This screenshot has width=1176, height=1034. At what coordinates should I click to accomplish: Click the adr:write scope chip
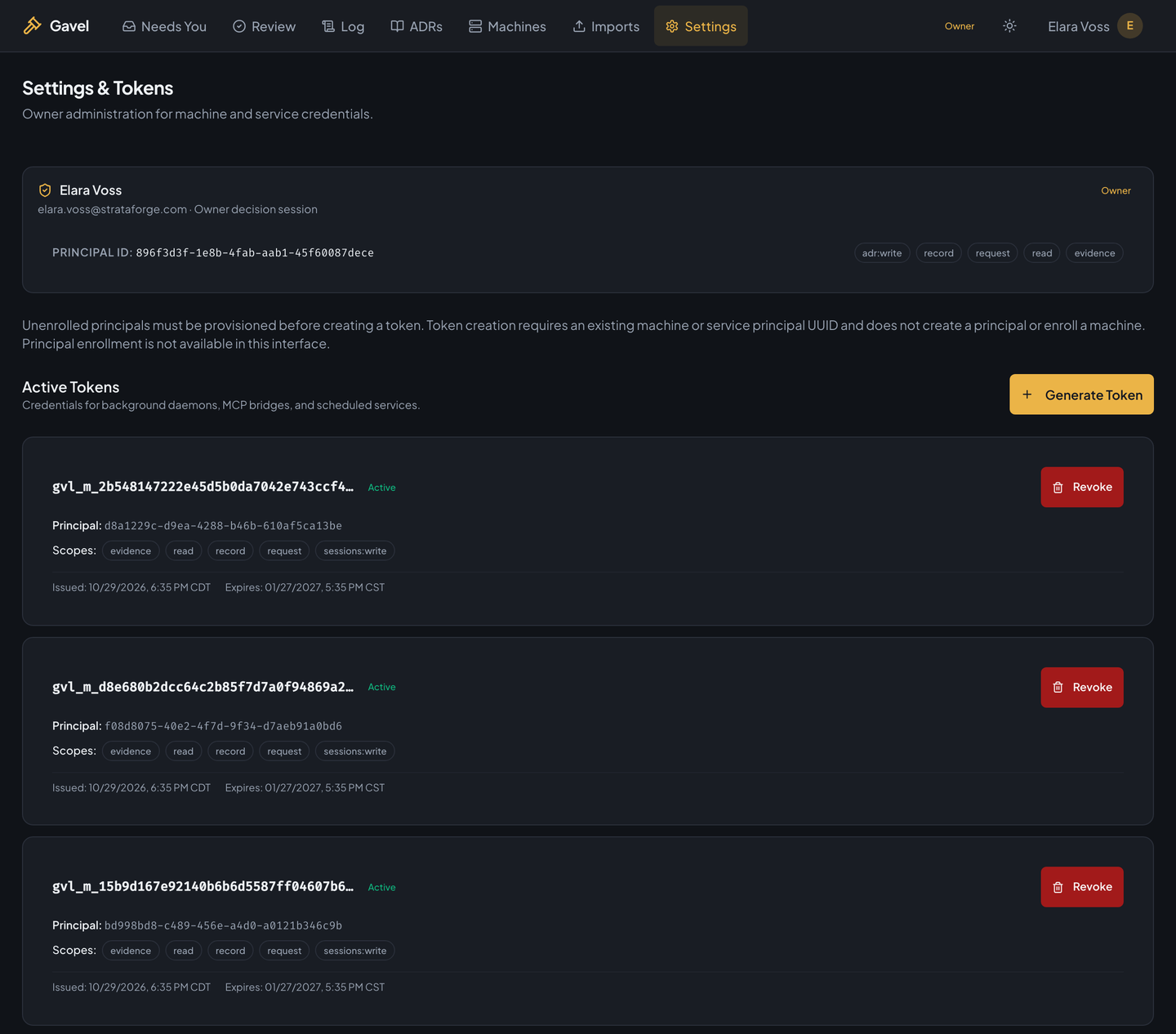point(882,253)
